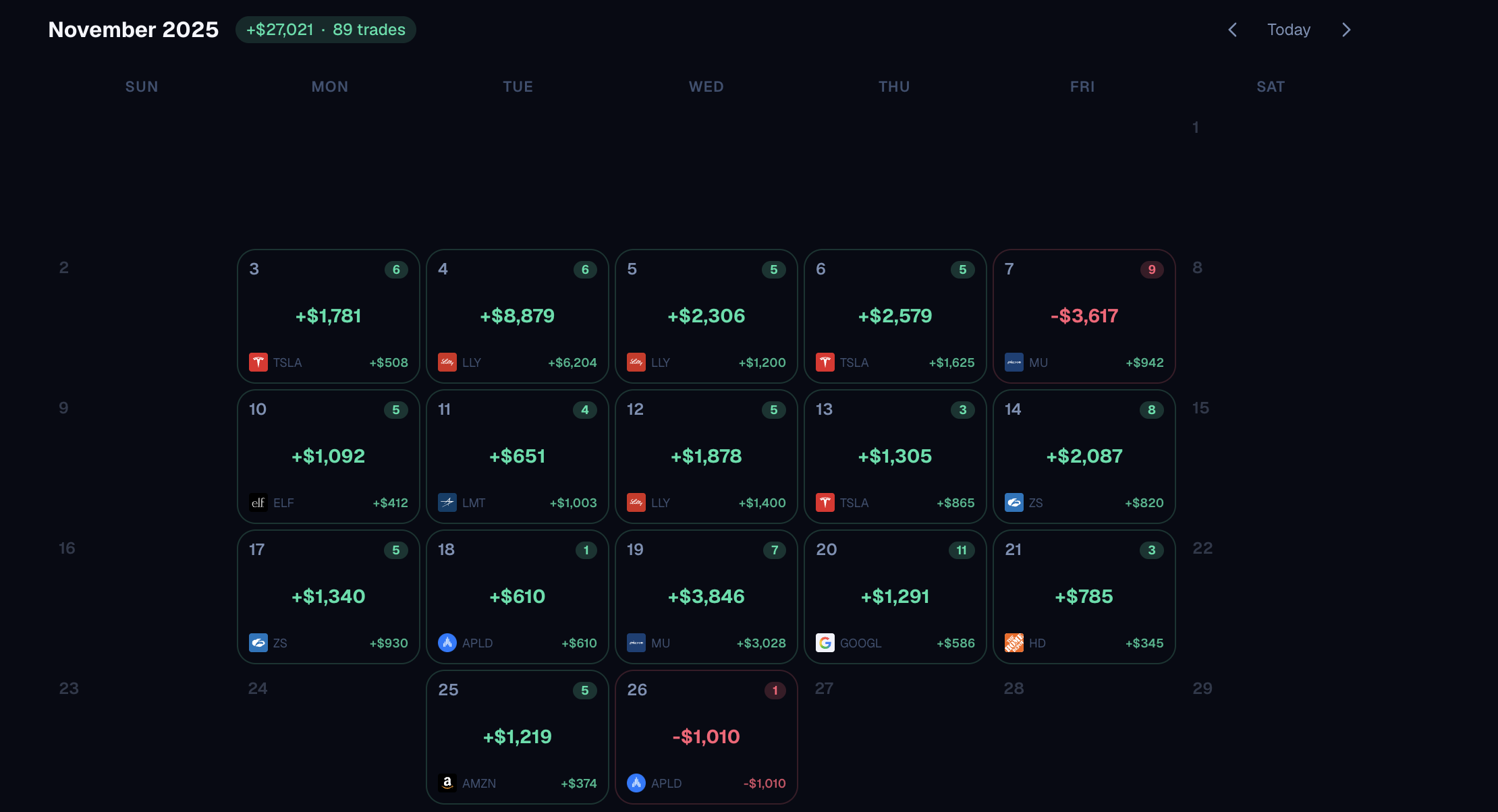Click the APLD logo on November 18

tap(447, 643)
